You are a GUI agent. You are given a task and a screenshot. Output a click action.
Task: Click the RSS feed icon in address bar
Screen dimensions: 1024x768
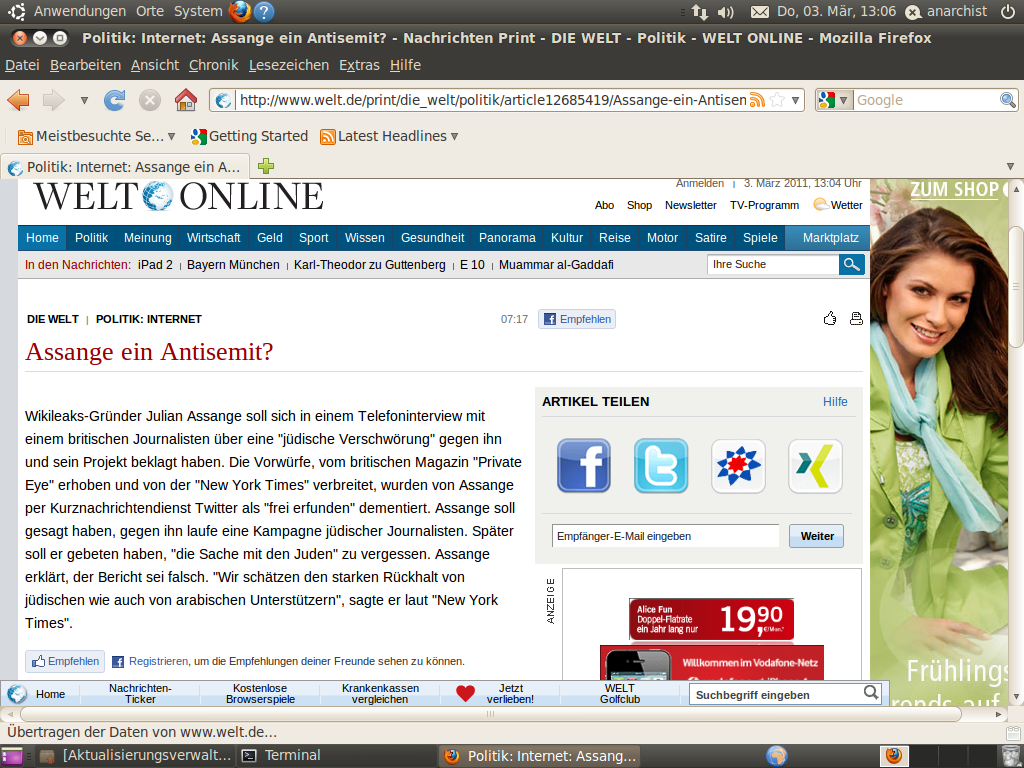click(x=757, y=100)
